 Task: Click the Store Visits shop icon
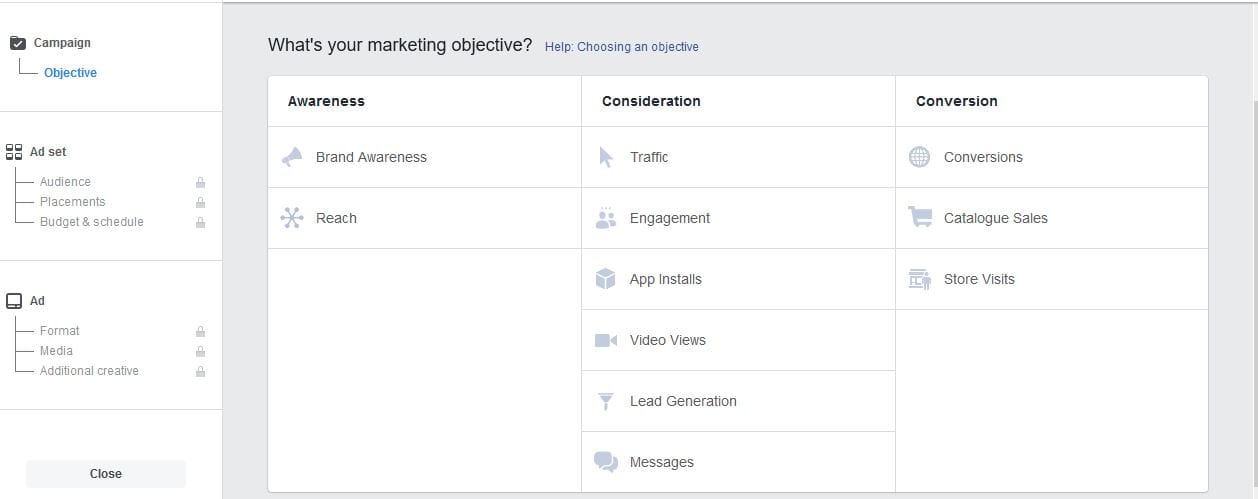tap(920, 279)
